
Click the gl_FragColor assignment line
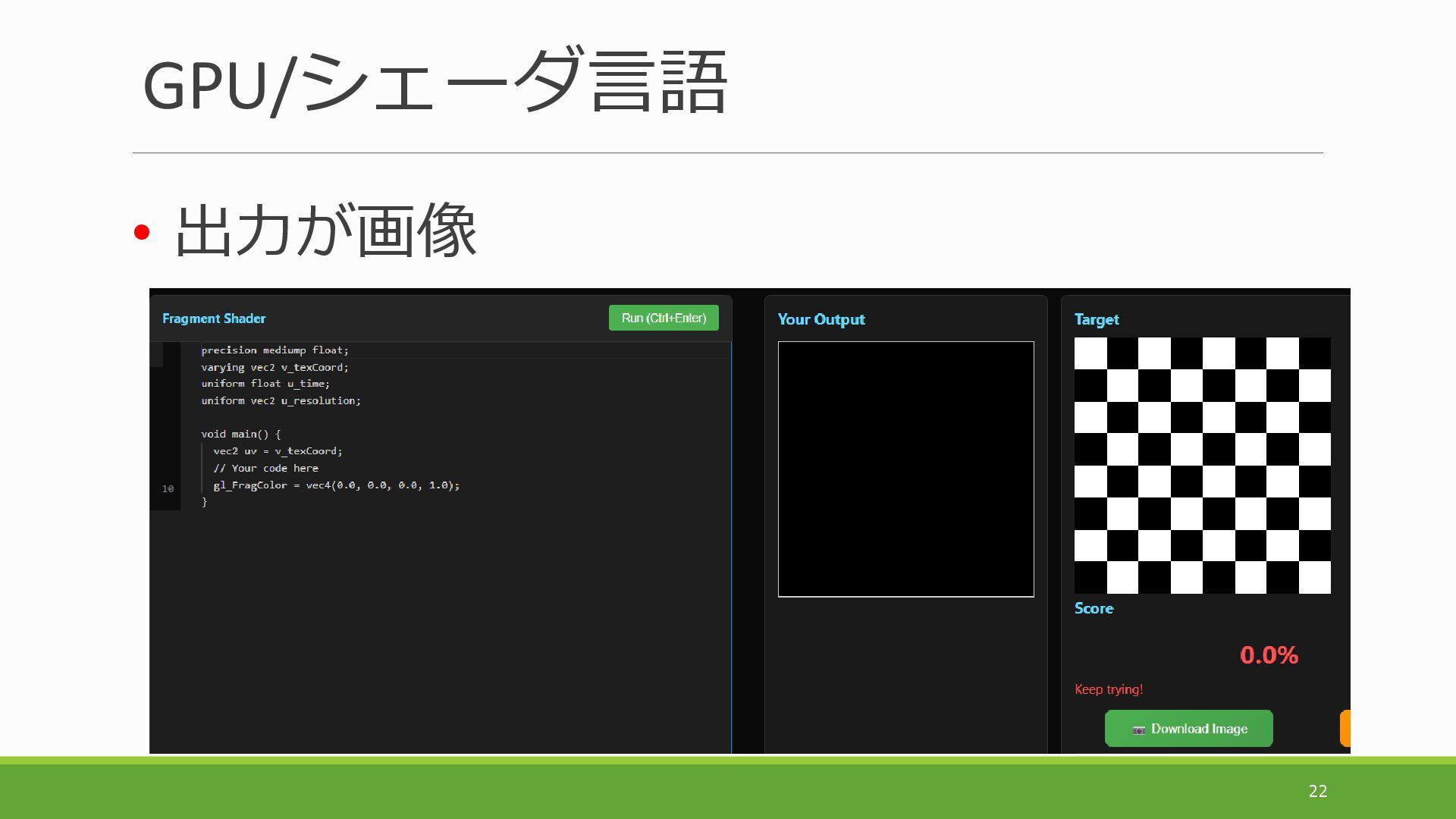[x=336, y=485]
